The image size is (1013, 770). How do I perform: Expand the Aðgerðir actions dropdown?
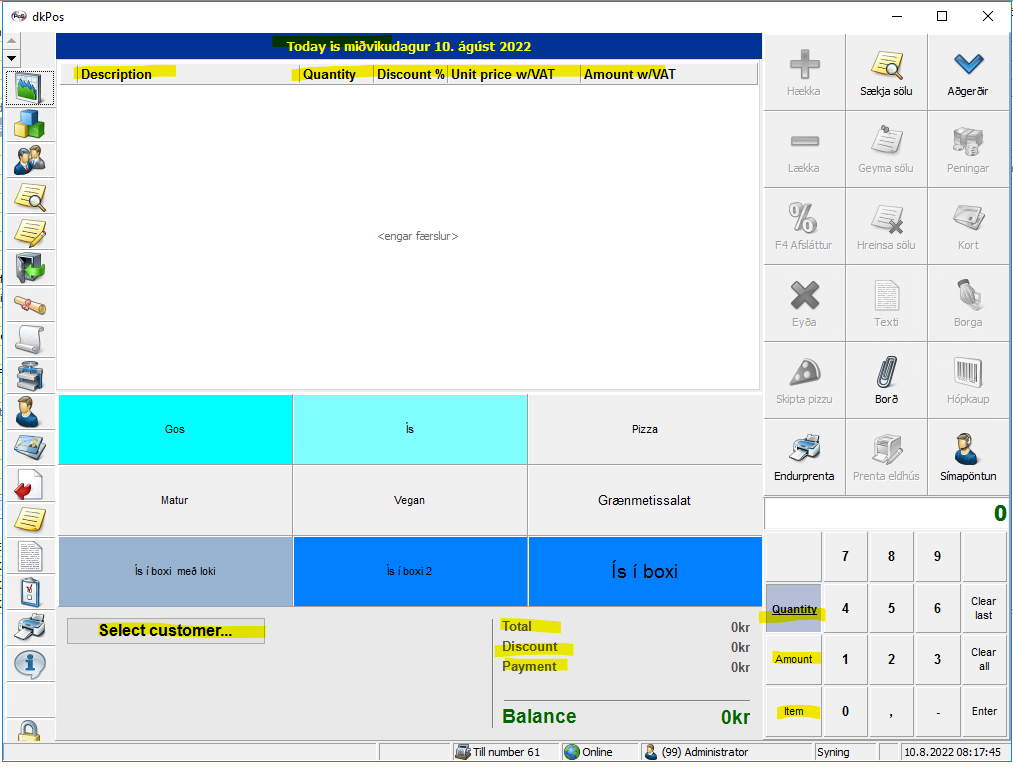[x=968, y=72]
